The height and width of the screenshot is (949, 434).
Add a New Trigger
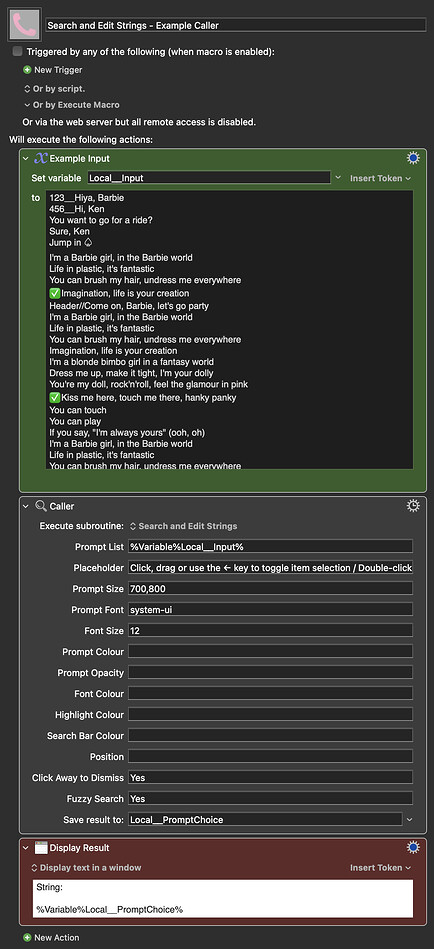58,70
